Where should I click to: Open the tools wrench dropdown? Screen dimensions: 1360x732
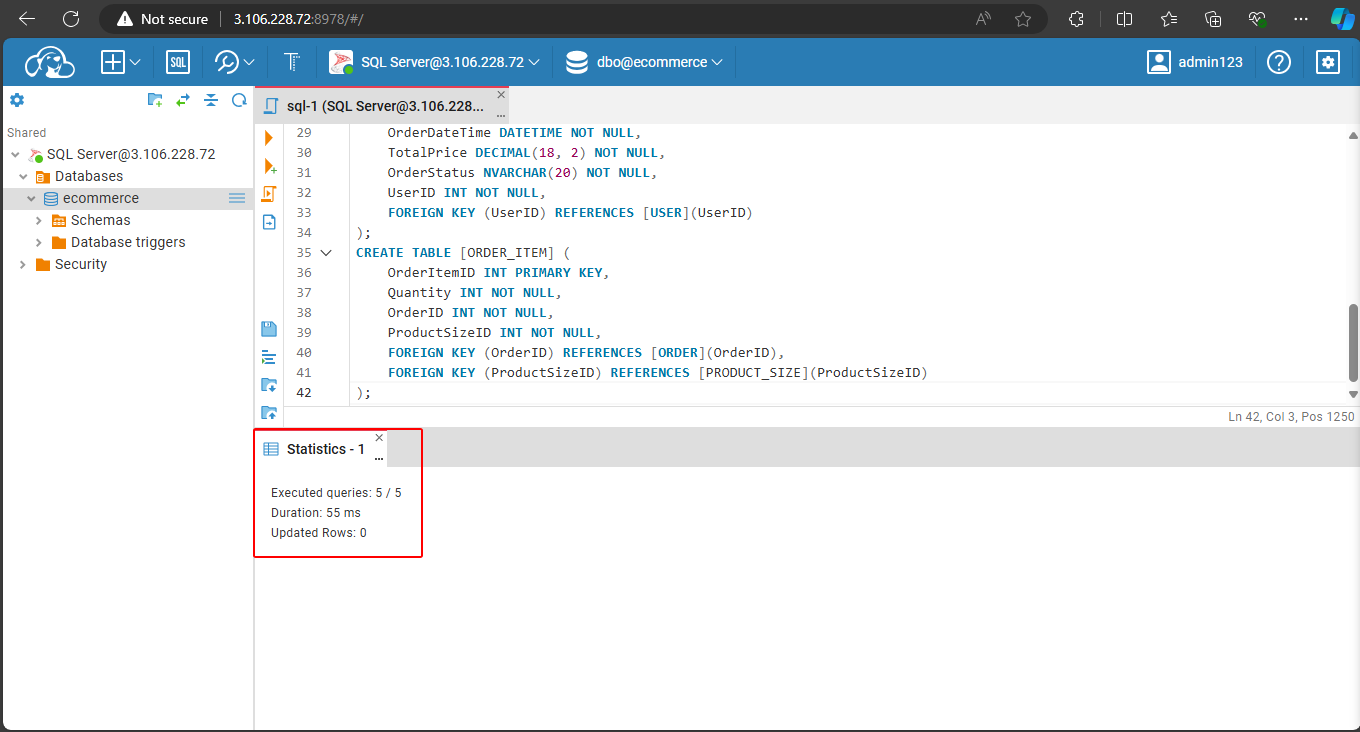point(235,62)
